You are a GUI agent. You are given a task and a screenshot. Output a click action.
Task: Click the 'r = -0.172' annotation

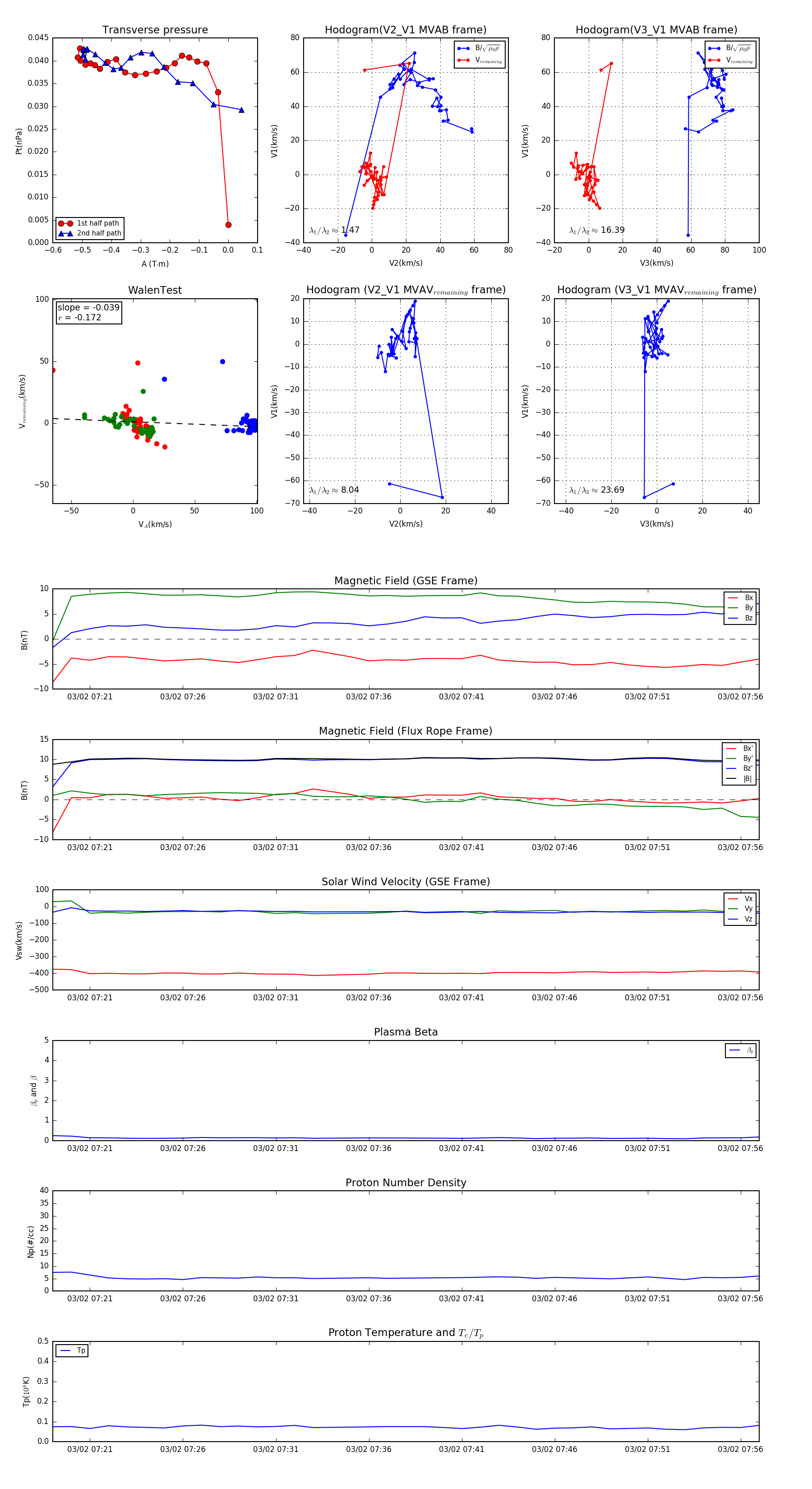click(x=80, y=317)
